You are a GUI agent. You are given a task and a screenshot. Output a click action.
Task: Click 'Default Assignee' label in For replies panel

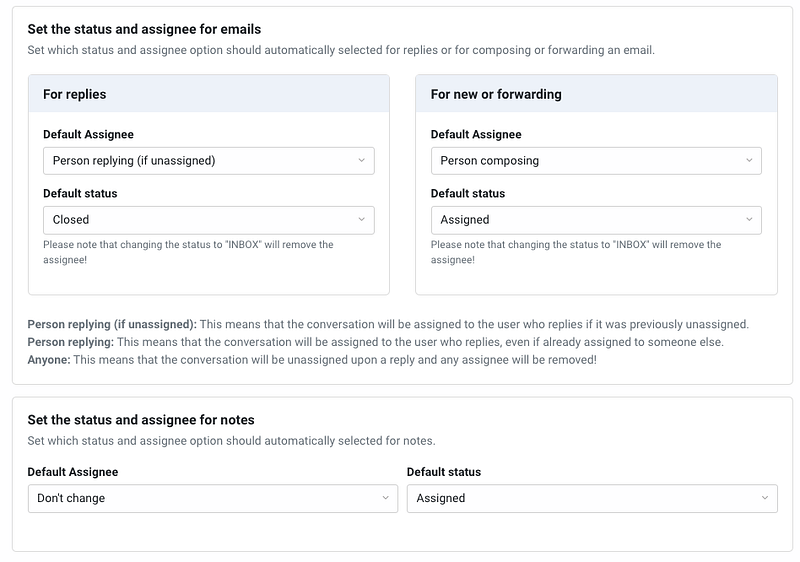click(x=88, y=134)
